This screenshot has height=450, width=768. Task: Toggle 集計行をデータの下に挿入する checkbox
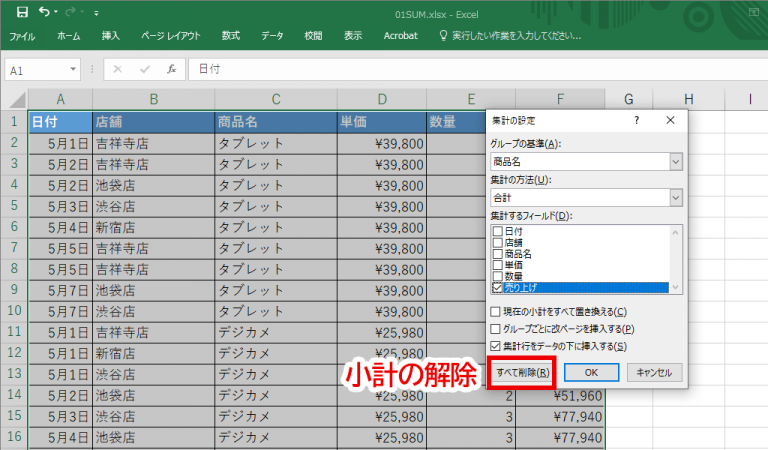(496, 346)
